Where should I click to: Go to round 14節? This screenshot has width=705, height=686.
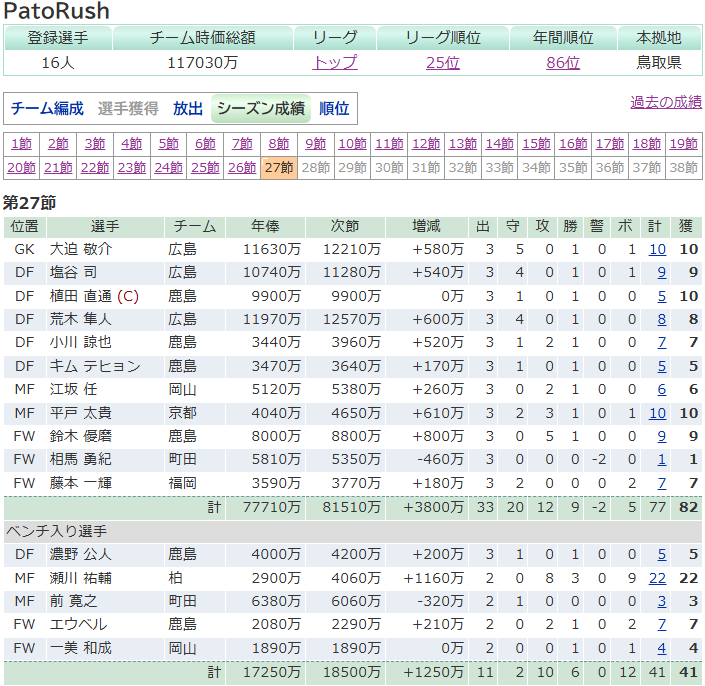click(500, 144)
